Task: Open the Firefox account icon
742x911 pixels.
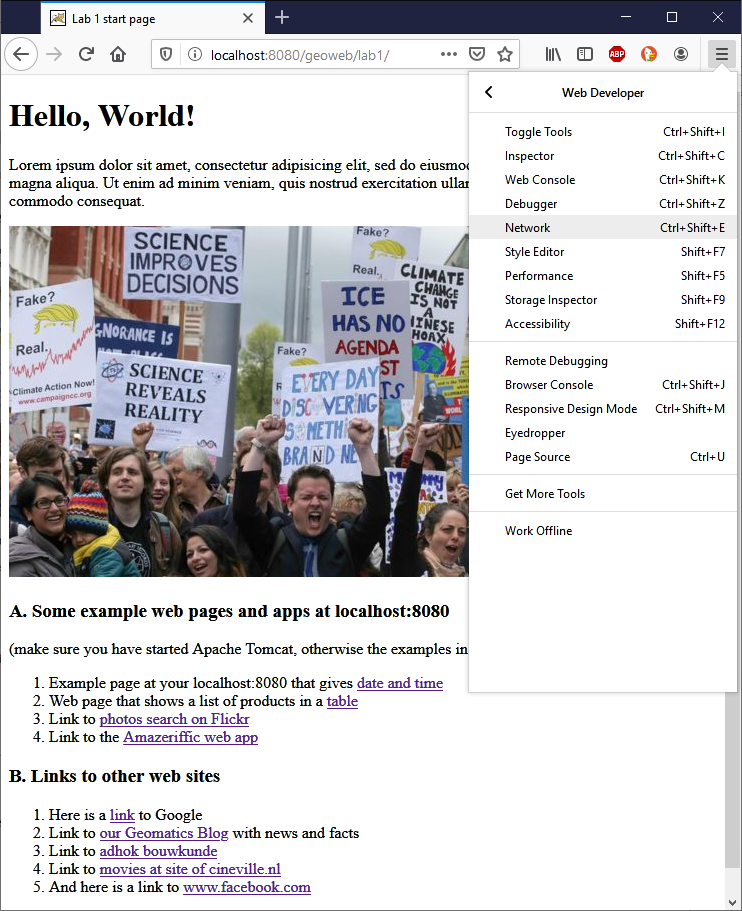Action: 681,54
